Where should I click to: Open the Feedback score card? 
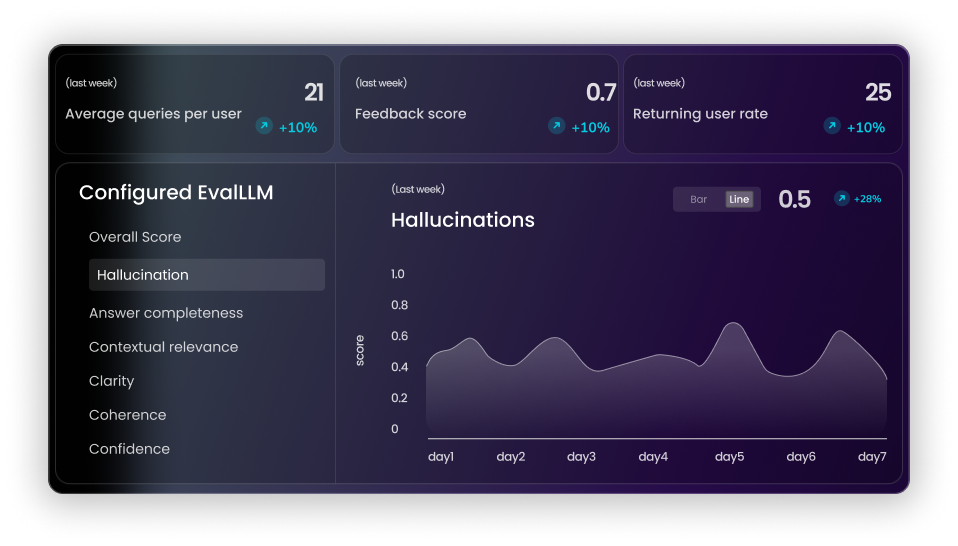(478, 104)
